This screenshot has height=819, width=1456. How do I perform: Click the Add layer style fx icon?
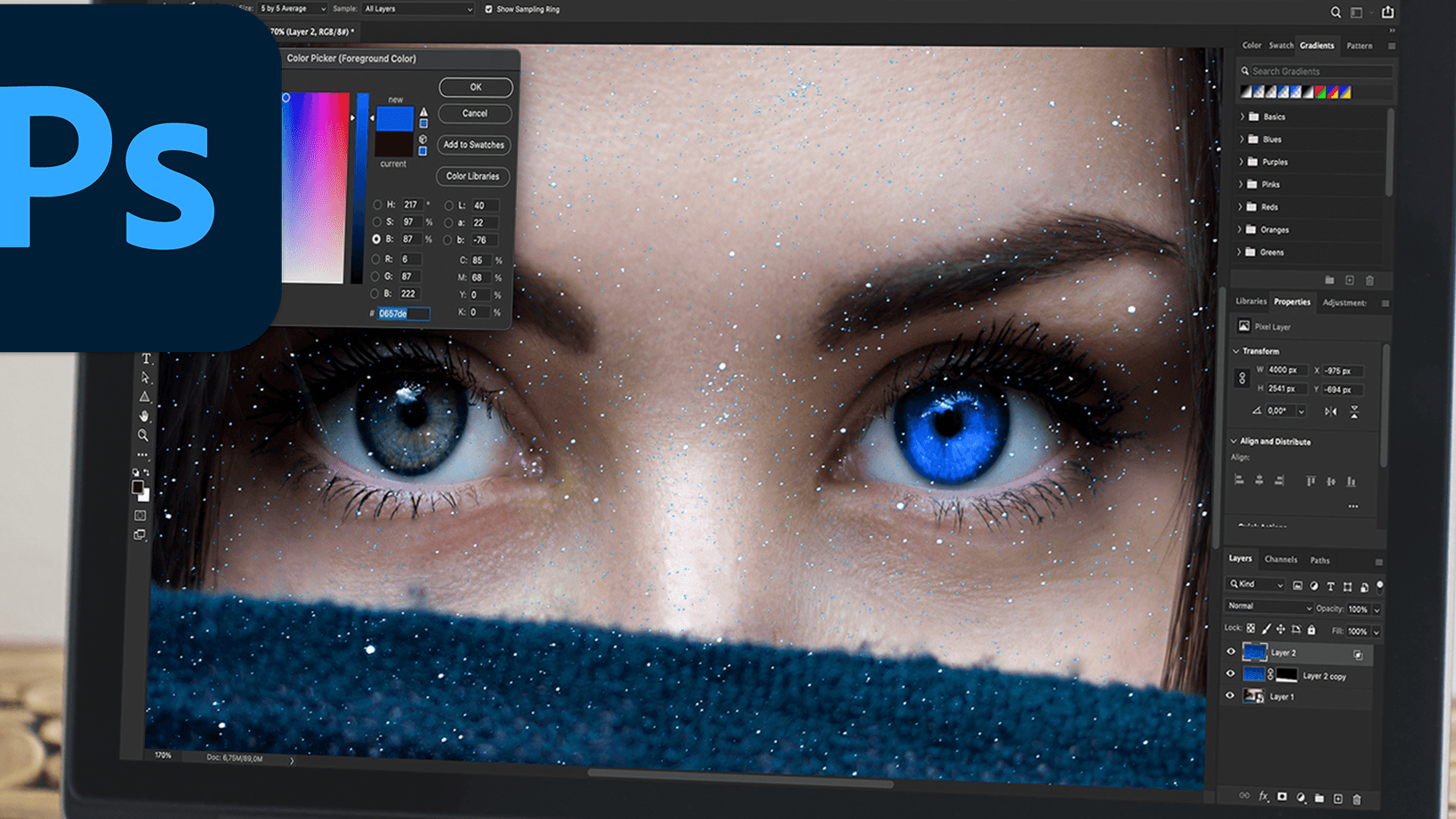click(x=1263, y=798)
